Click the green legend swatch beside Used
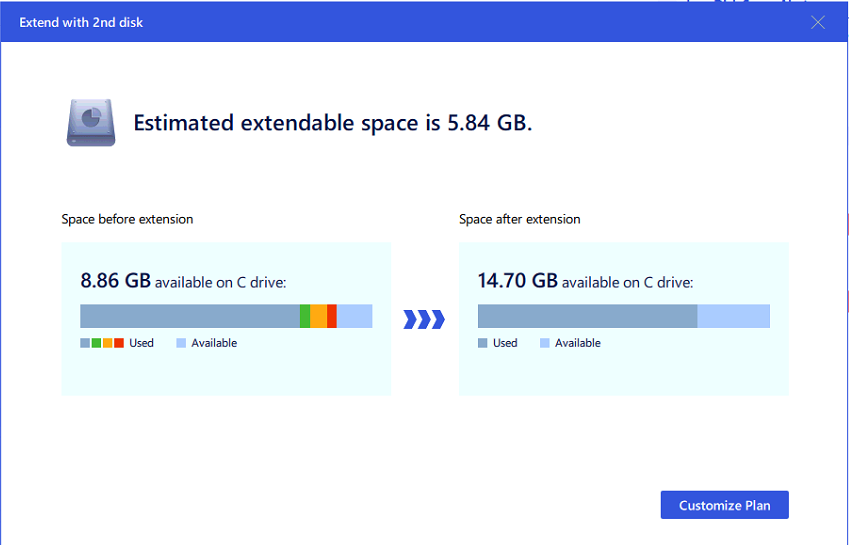 (x=96, y=343)
